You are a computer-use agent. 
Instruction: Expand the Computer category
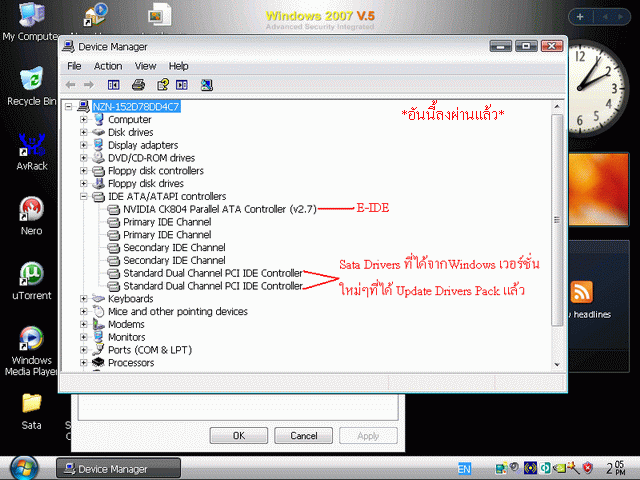(x=84, y=120)
